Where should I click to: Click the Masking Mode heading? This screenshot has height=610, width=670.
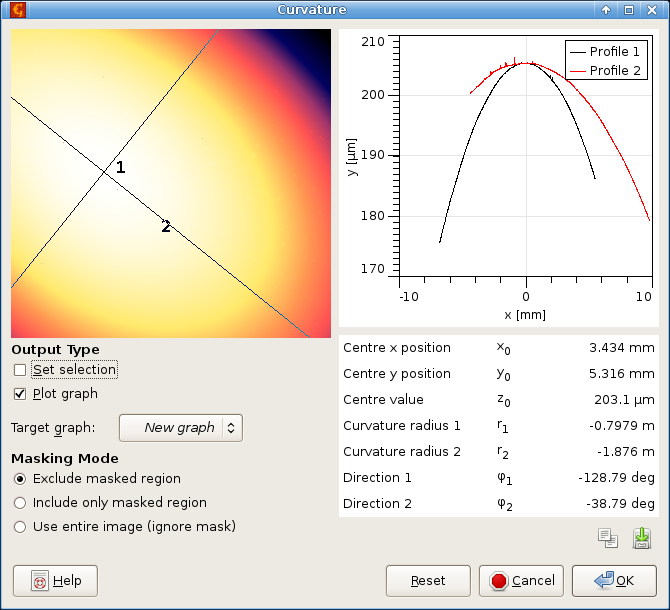tap(65, 458)
